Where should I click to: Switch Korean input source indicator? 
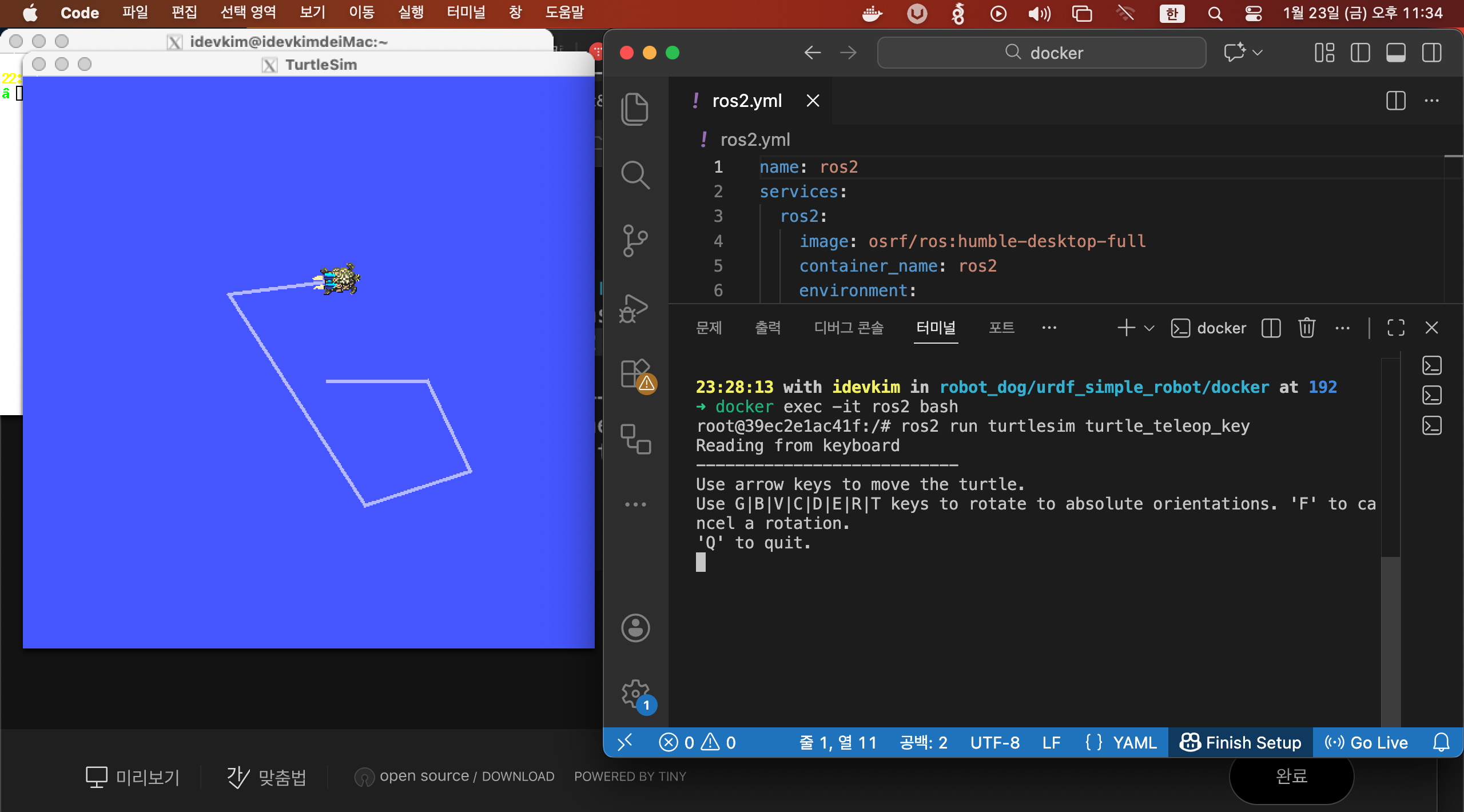coord(1172,13)
